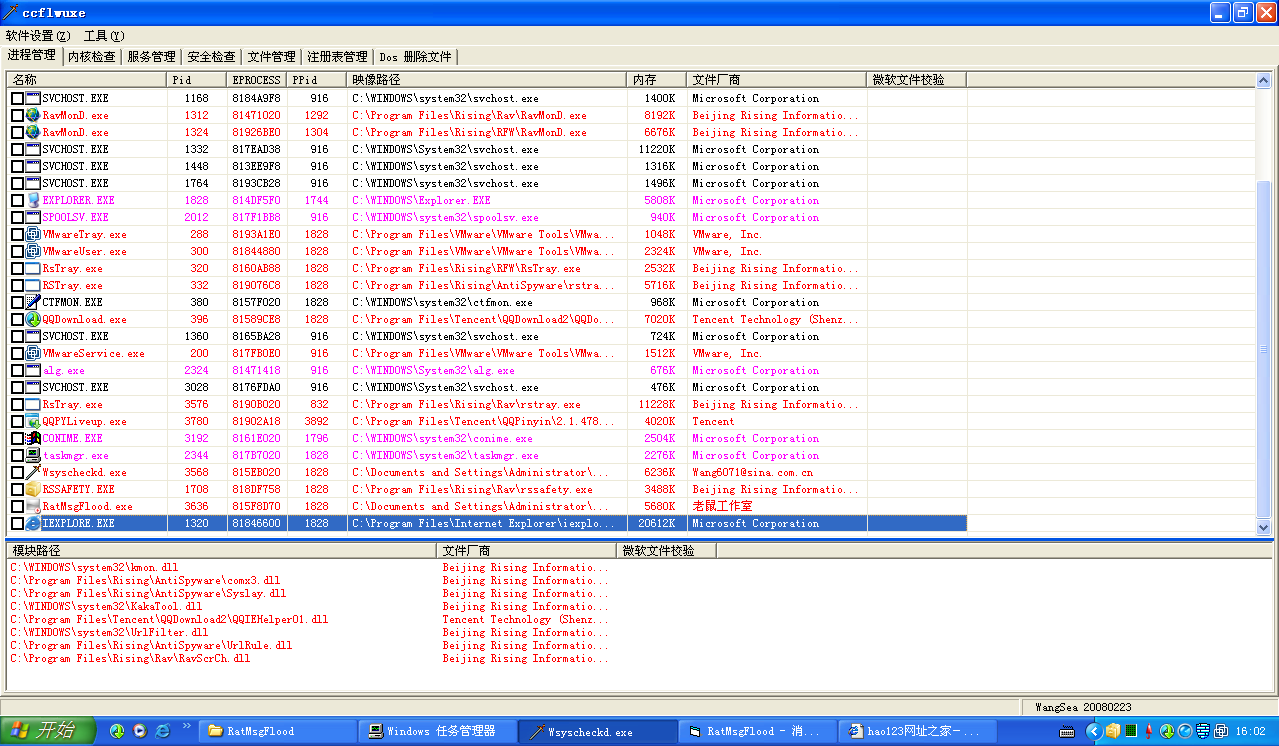Click the QQDownload.exe process icon

(33, 319)
